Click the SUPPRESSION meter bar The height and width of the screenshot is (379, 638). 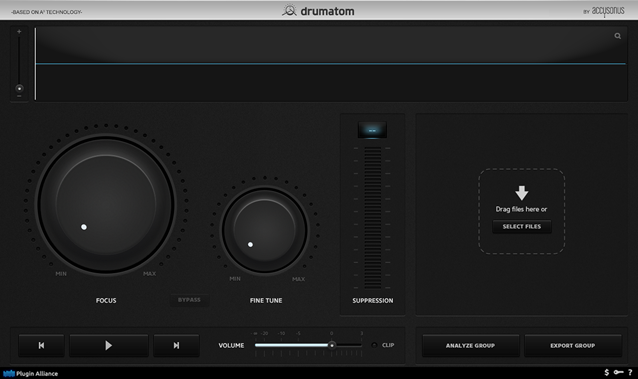coord(372,218)
